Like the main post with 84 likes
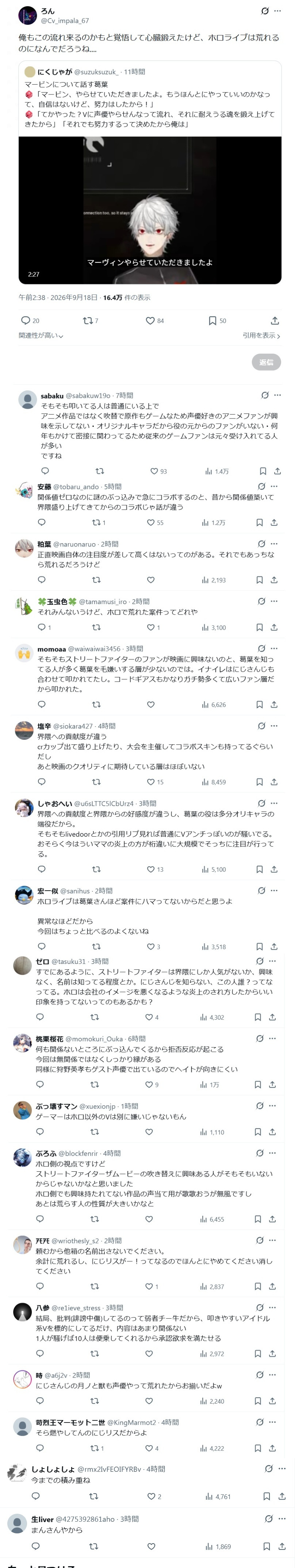295x1568 pixels. click(154, 321)
